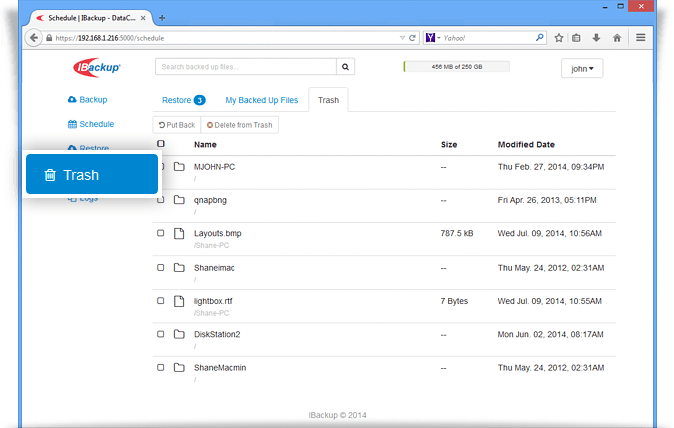This screenshot has width=674, height=428.
Task: Click the Yahoo search input field
Action: (x=488, y=38)
